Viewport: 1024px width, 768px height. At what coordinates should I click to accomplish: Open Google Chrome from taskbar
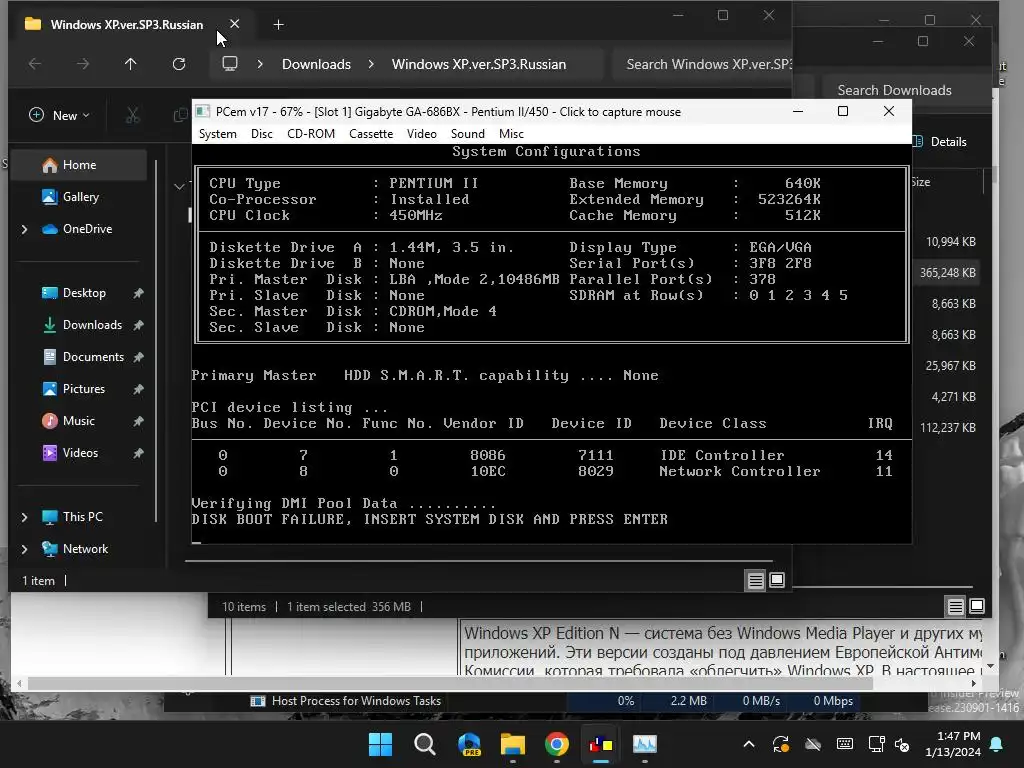[556, 744]
